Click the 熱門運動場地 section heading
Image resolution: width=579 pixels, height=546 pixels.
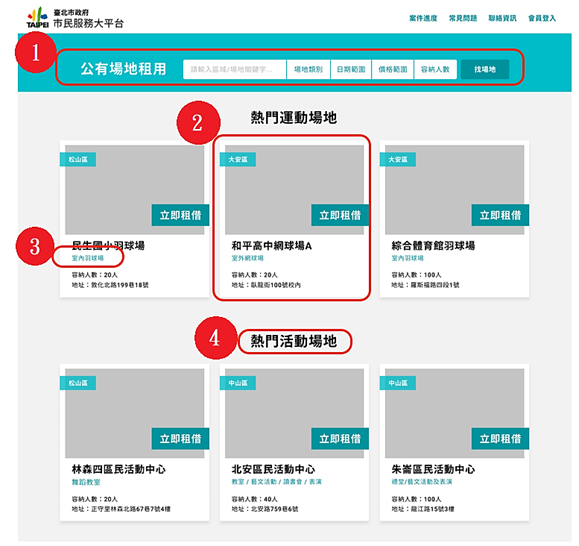click(294, 117)
